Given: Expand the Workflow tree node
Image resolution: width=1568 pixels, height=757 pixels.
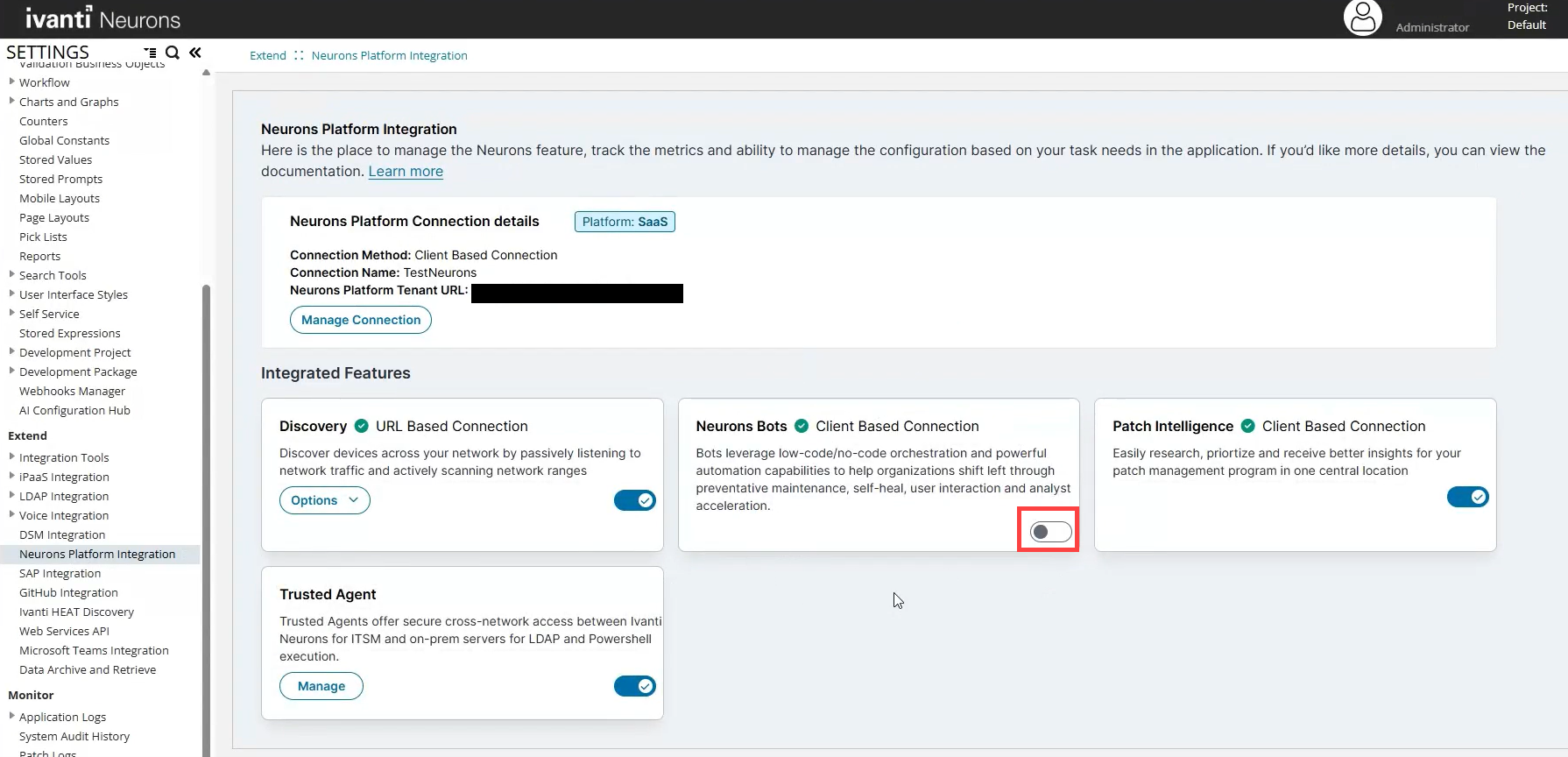Looking at the screenshot, I should [x=12, y=81].
